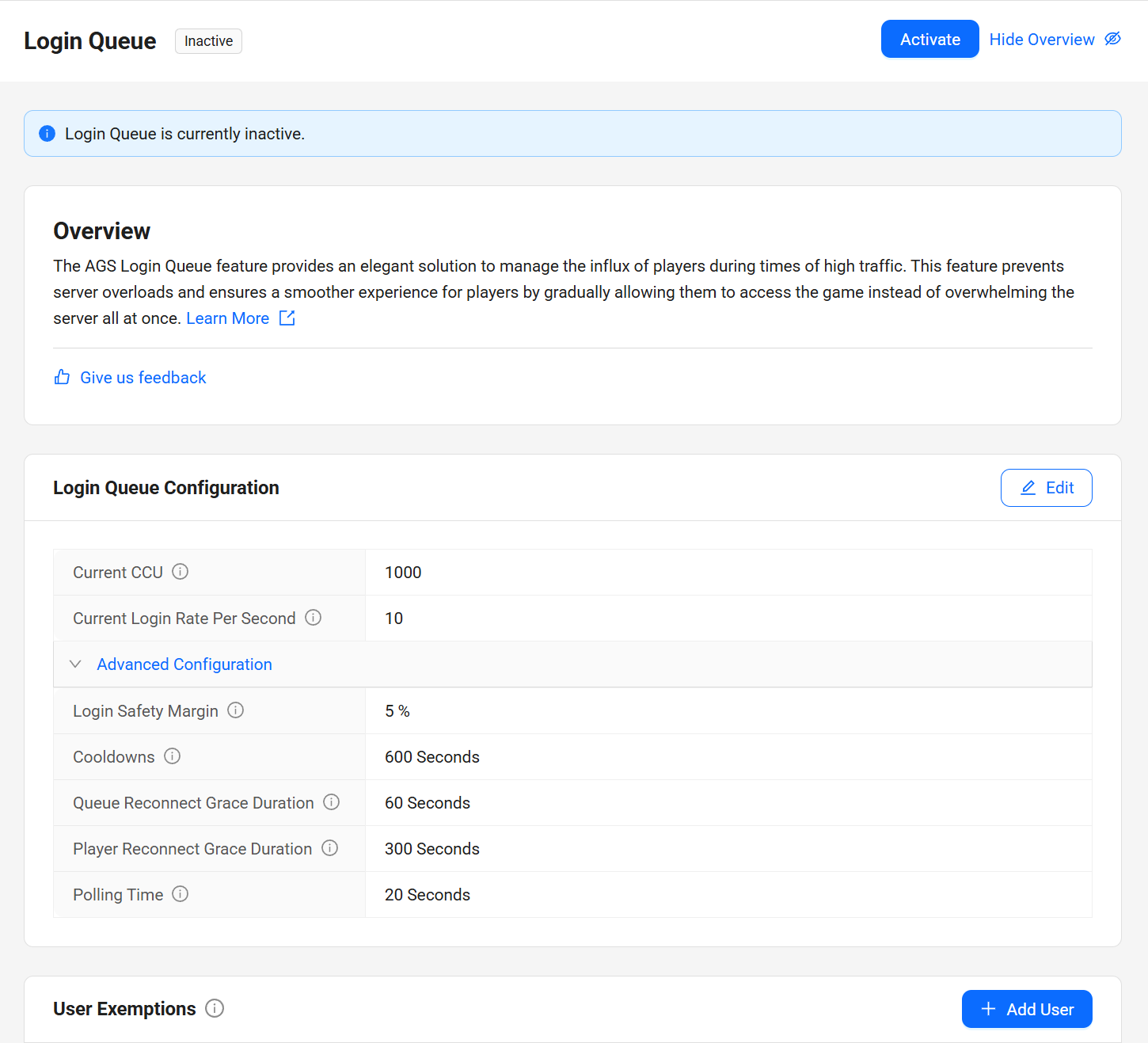
Task: Click the Login Queue page title
Action: 90,41
